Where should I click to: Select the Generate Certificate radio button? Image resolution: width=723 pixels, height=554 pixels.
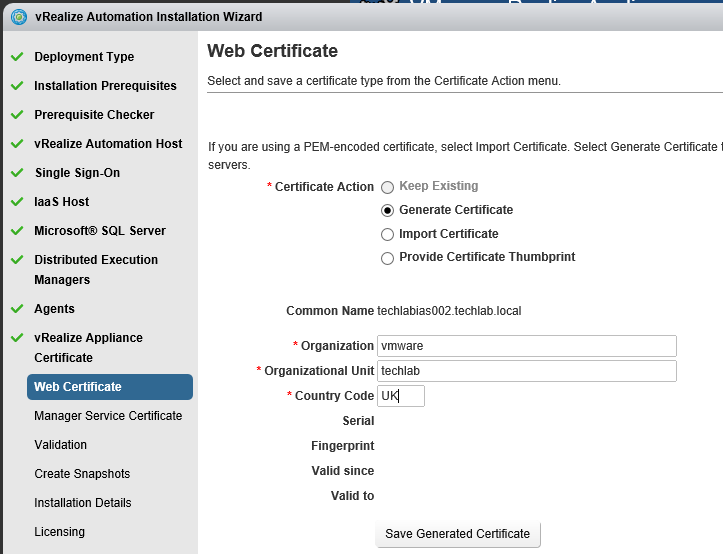[x=387, y=210]
